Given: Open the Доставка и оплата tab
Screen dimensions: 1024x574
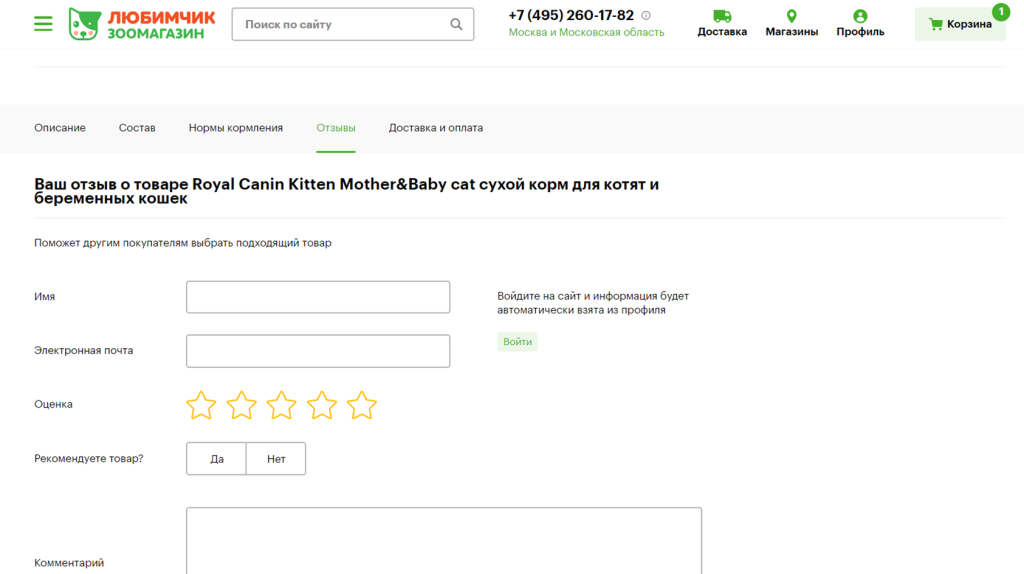Looking at the screenshot, I should pos(436,128).
